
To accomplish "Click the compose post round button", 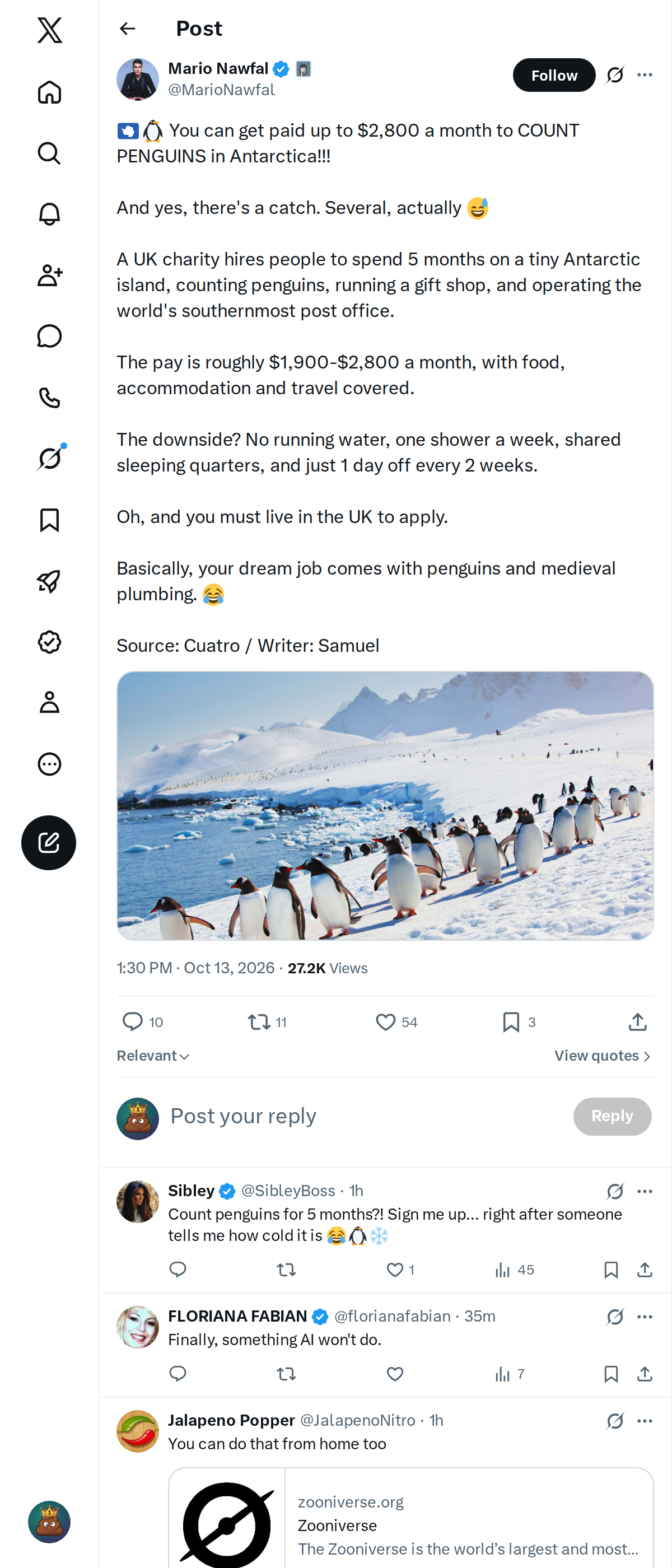I will click(x=49, y=842).
